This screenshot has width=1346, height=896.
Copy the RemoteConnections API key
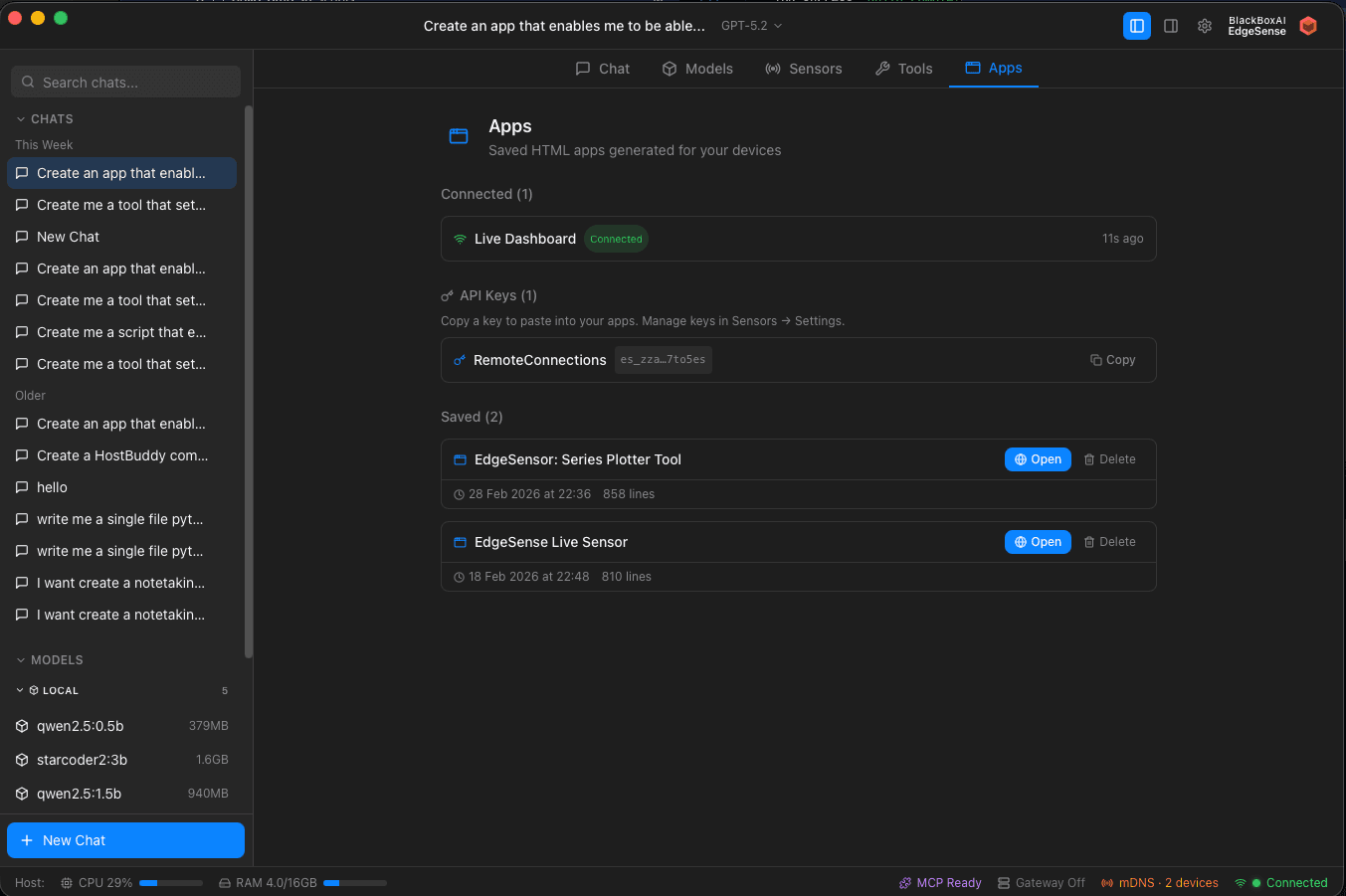(1112, 360)
